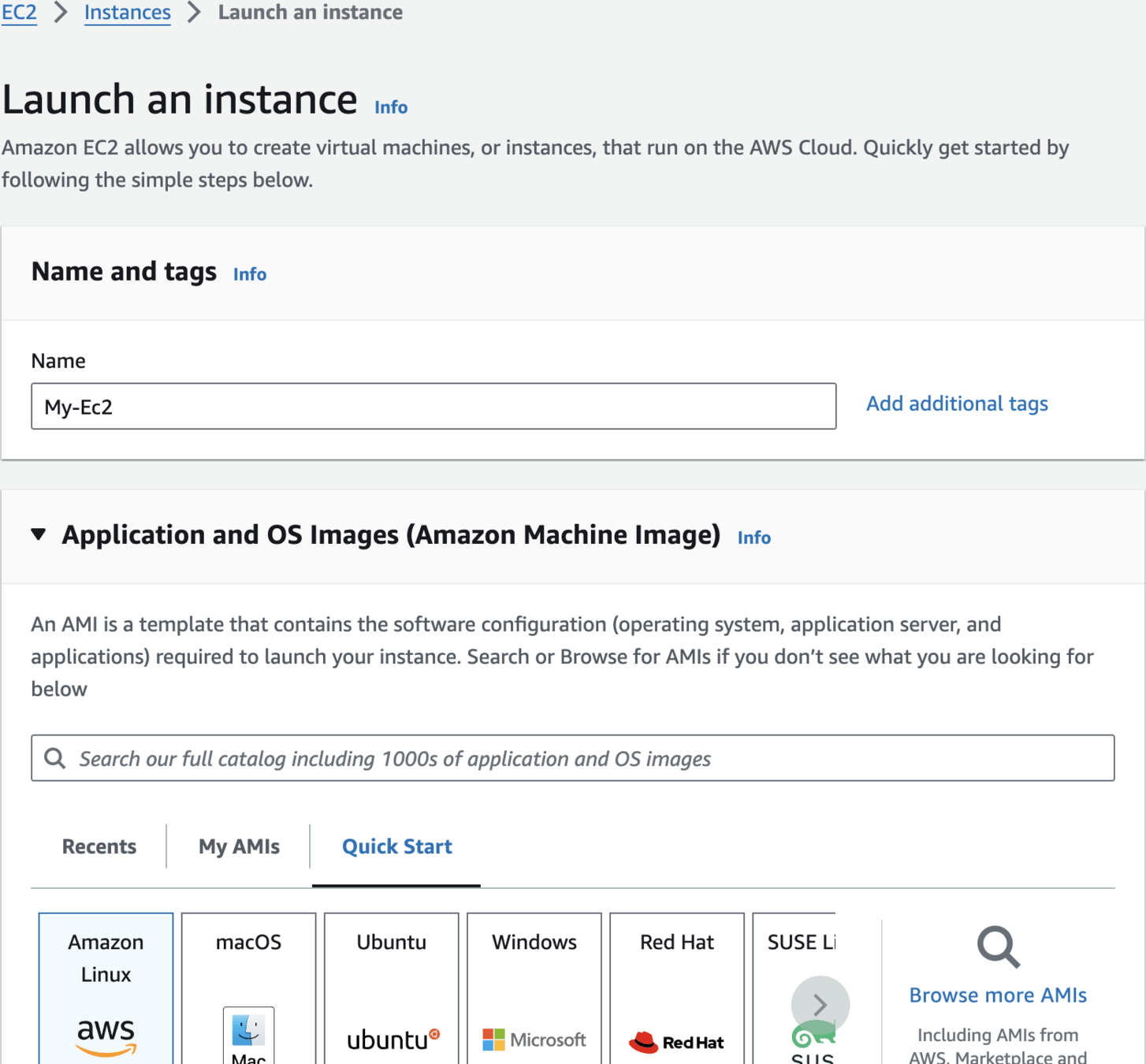The width and height of the screenshot is (1146, 1064).
Task: Click the Red Hat logo in Red Hat card
Action: point(676,1042)
